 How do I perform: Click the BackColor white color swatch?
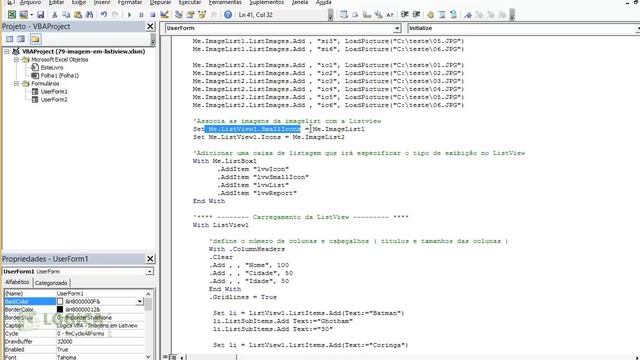[x=60, y=301]
